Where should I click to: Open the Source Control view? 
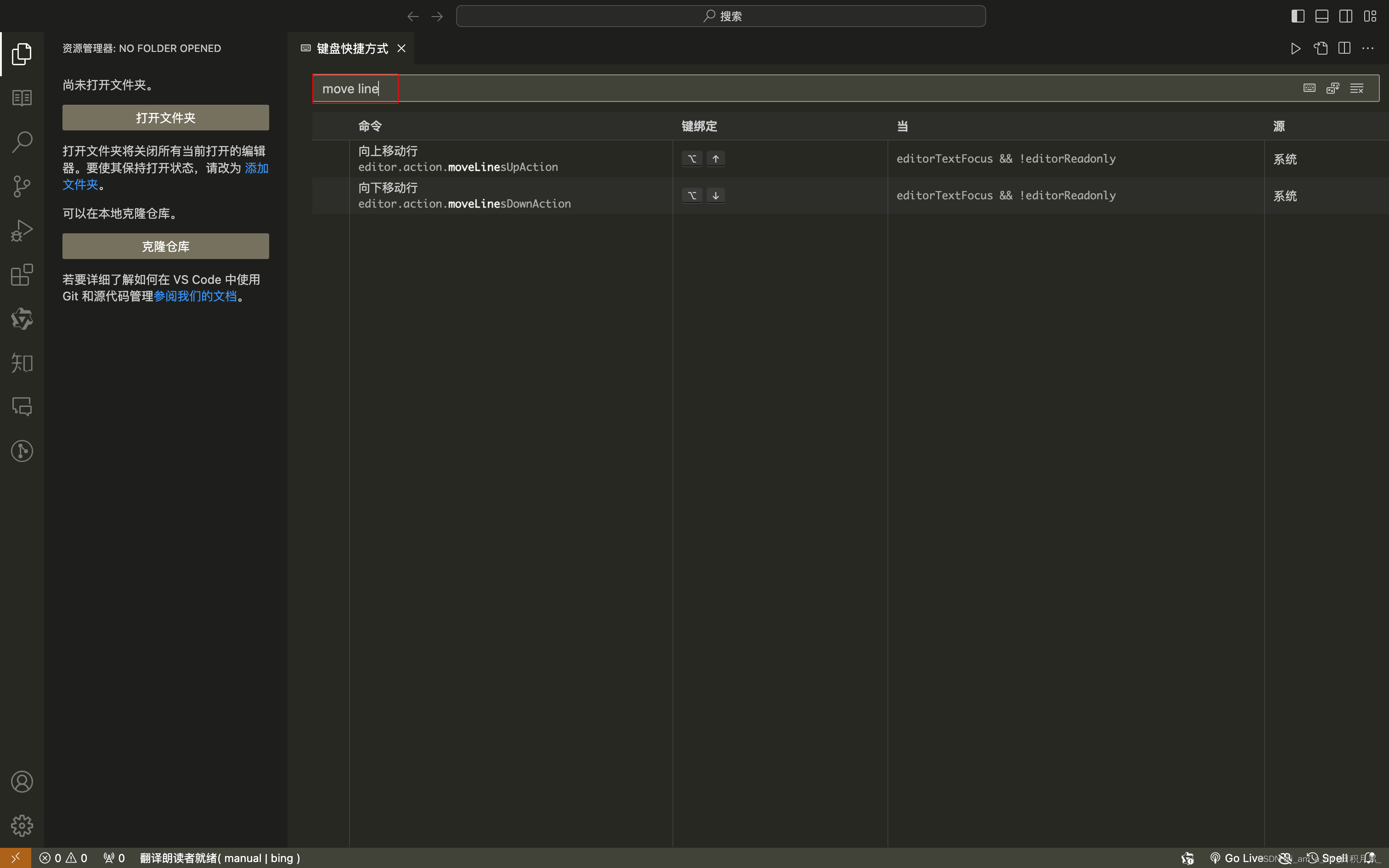(22, 186)
